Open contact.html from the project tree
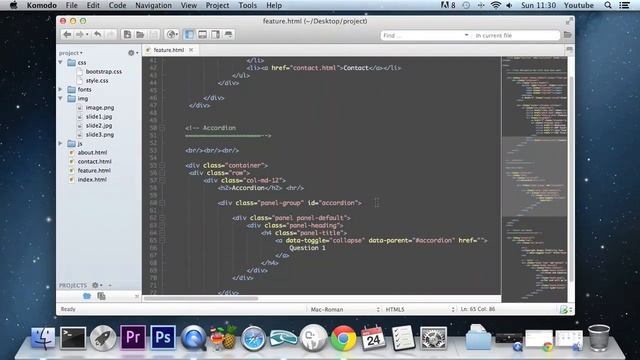This screenshot has width=640, height=360. (94, 161)
